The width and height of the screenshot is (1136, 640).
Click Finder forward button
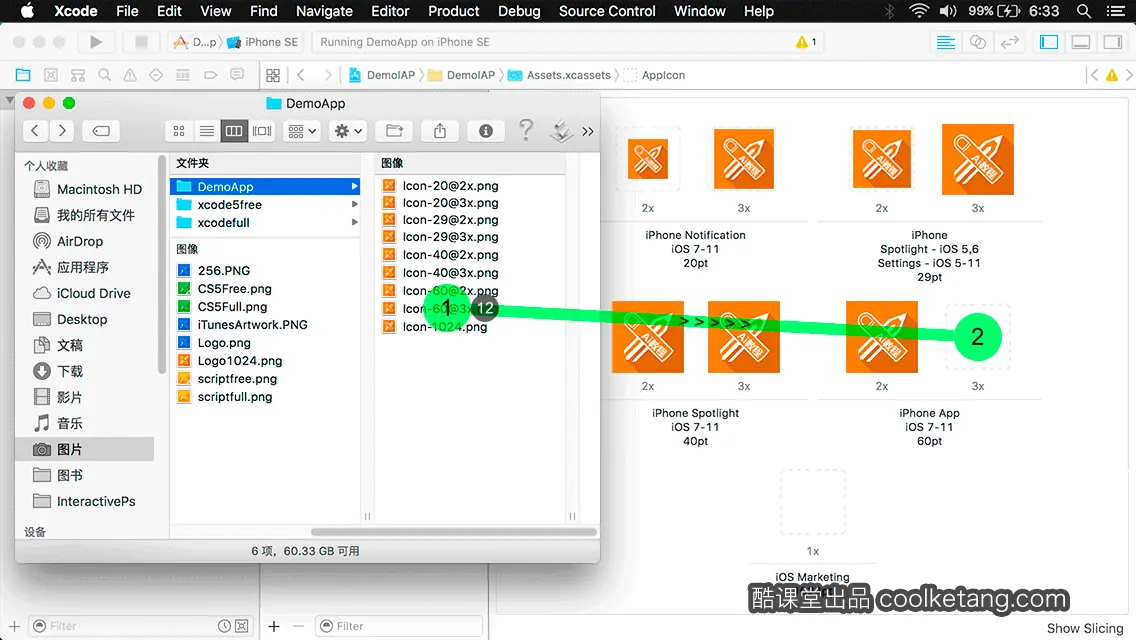tap(62, 131)
